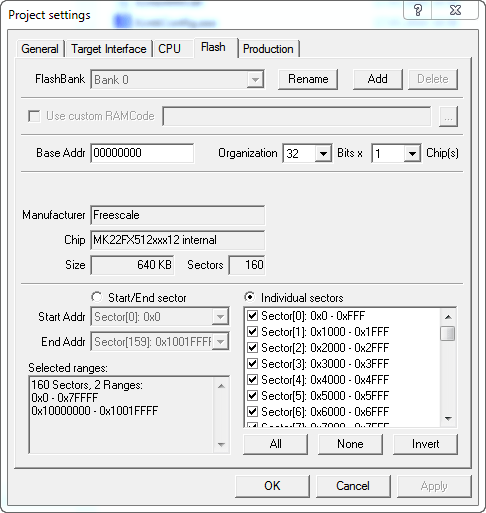Click sector list scroll up arrow
This screenshot has width=486, height=513.
click(448, 317)
